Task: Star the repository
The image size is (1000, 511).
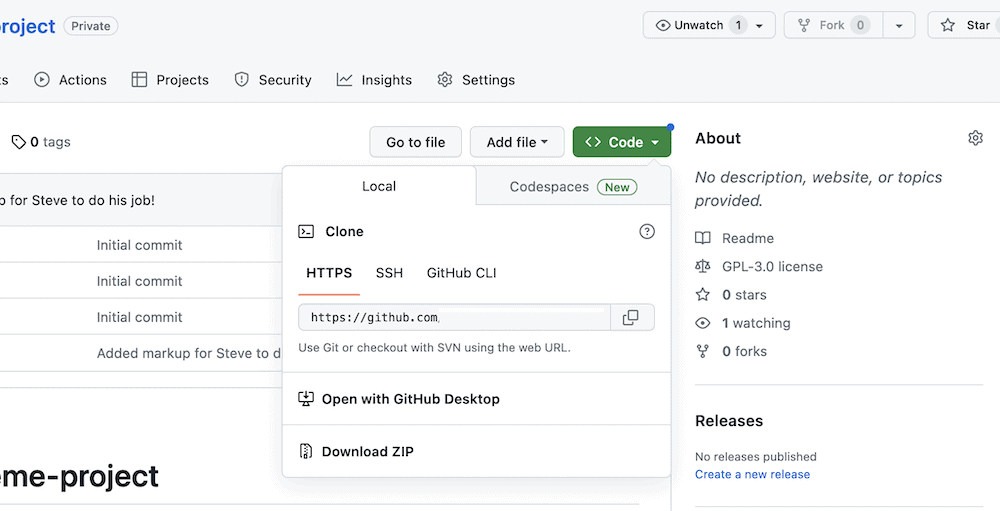Action: pyautogui.click(x=966, y=25)
